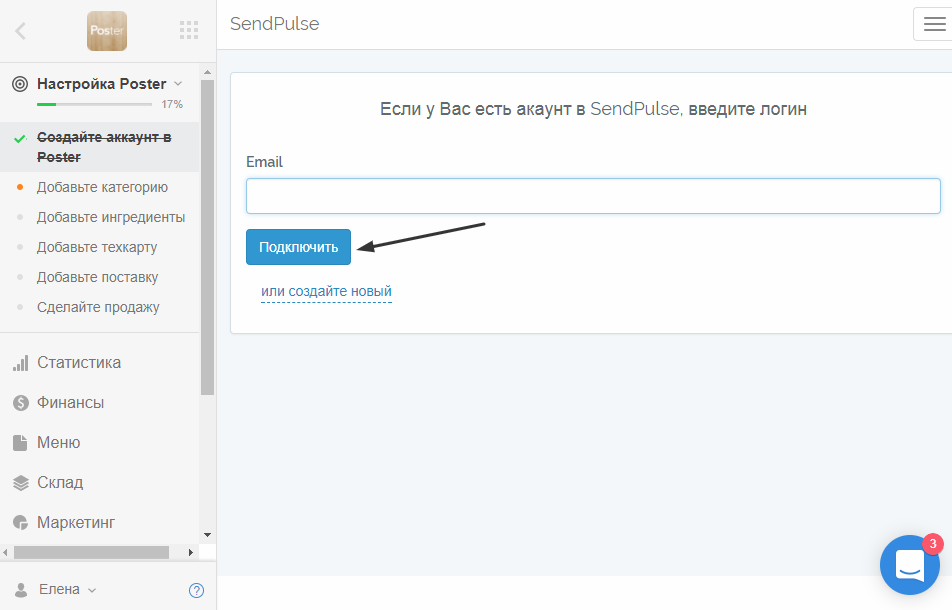The height and width of the screenshot is (610, 952).
Task: Click the back chevron arrow in sidebar
Action: point(21,30)
